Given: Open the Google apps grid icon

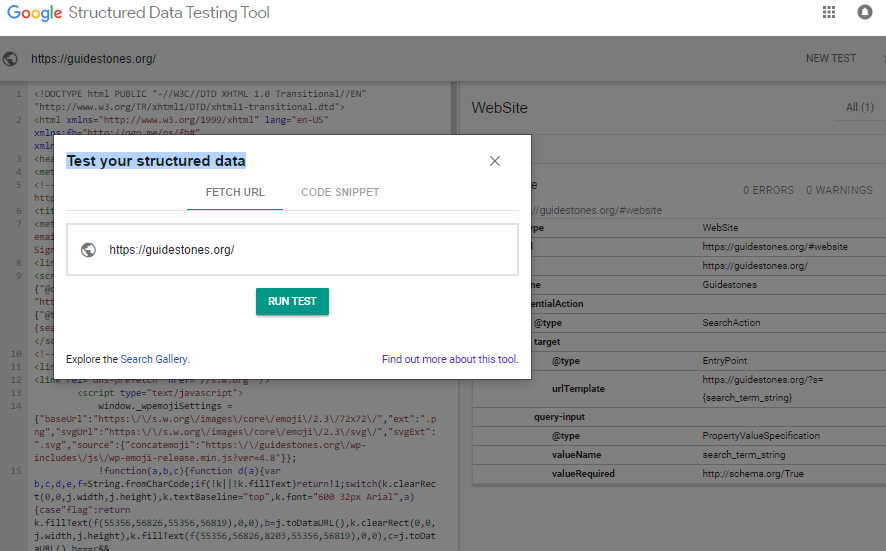Looking at the screenshot, I should [828, 12].
